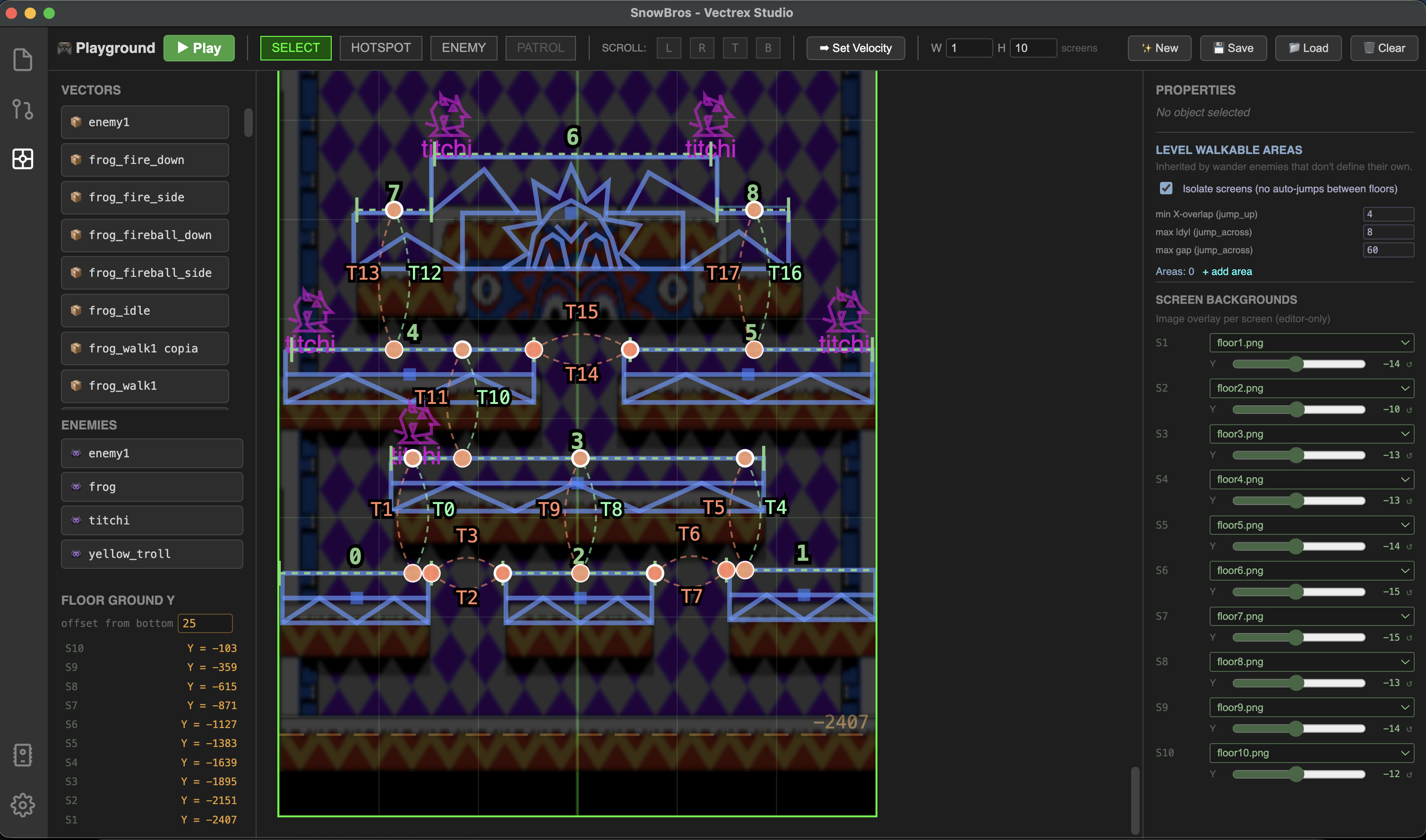Click the frog enemy invader icon

click(x=76, y=487)
